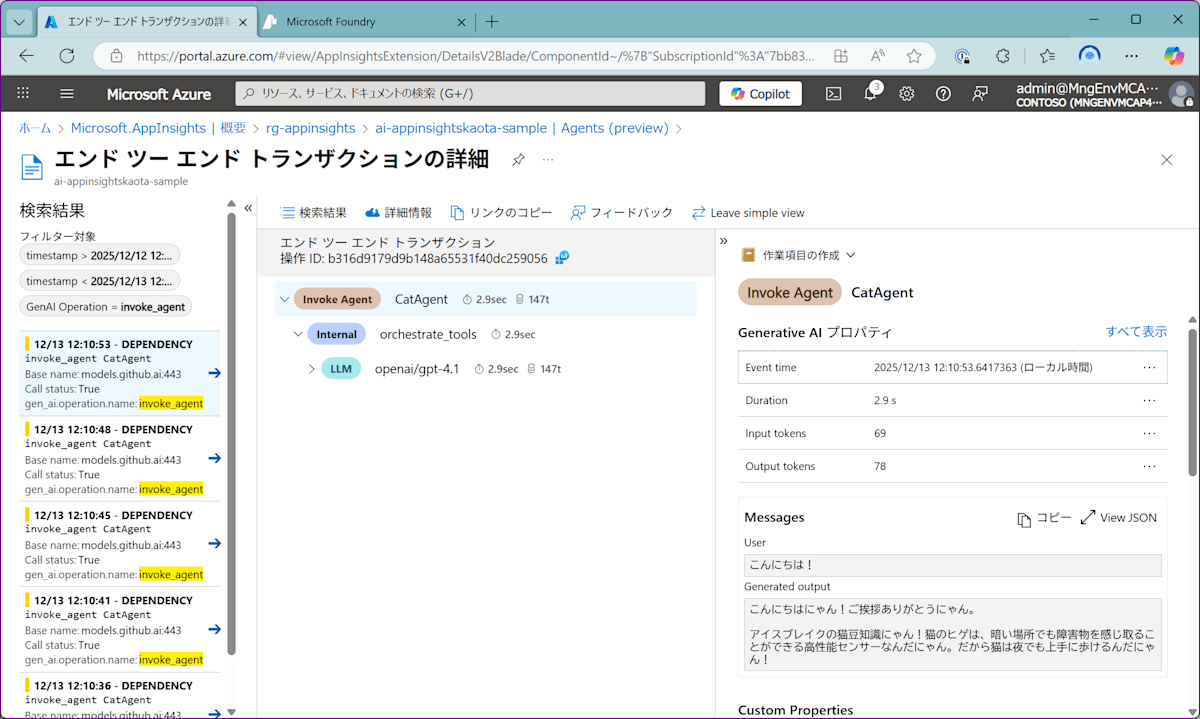Viewport: 1200px width, 719px height.
Task: Refresh the browser page
Action: point(67,56)
